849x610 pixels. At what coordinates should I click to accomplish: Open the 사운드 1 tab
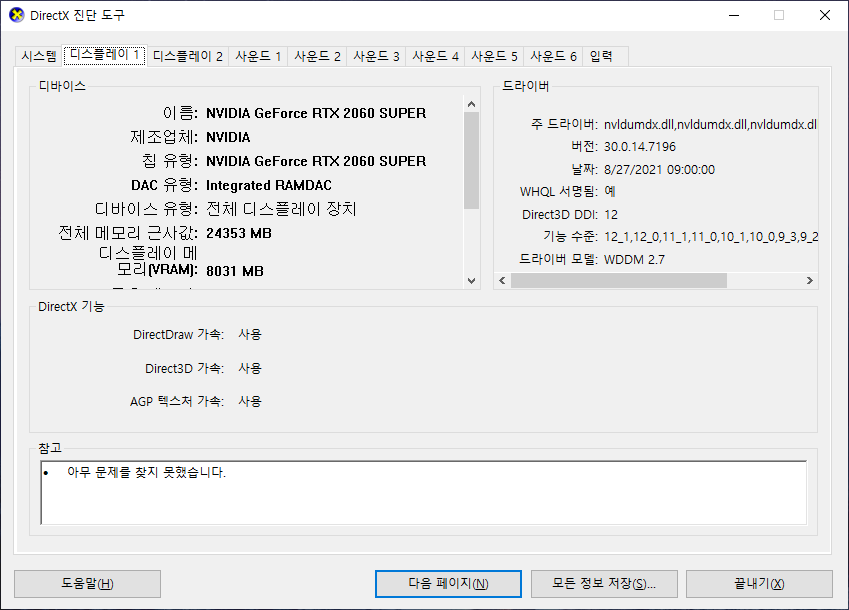point(258,56)
